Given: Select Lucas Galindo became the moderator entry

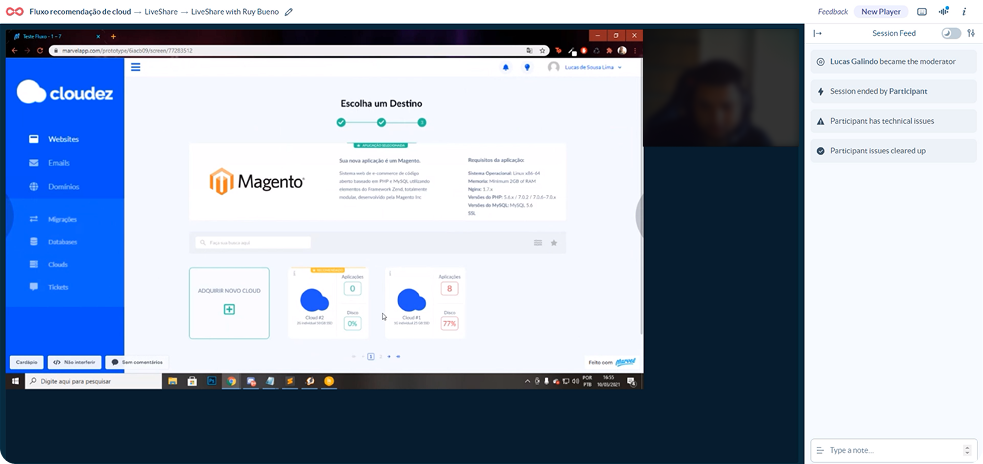Looking at the screenshot, I should pos(893,61).
